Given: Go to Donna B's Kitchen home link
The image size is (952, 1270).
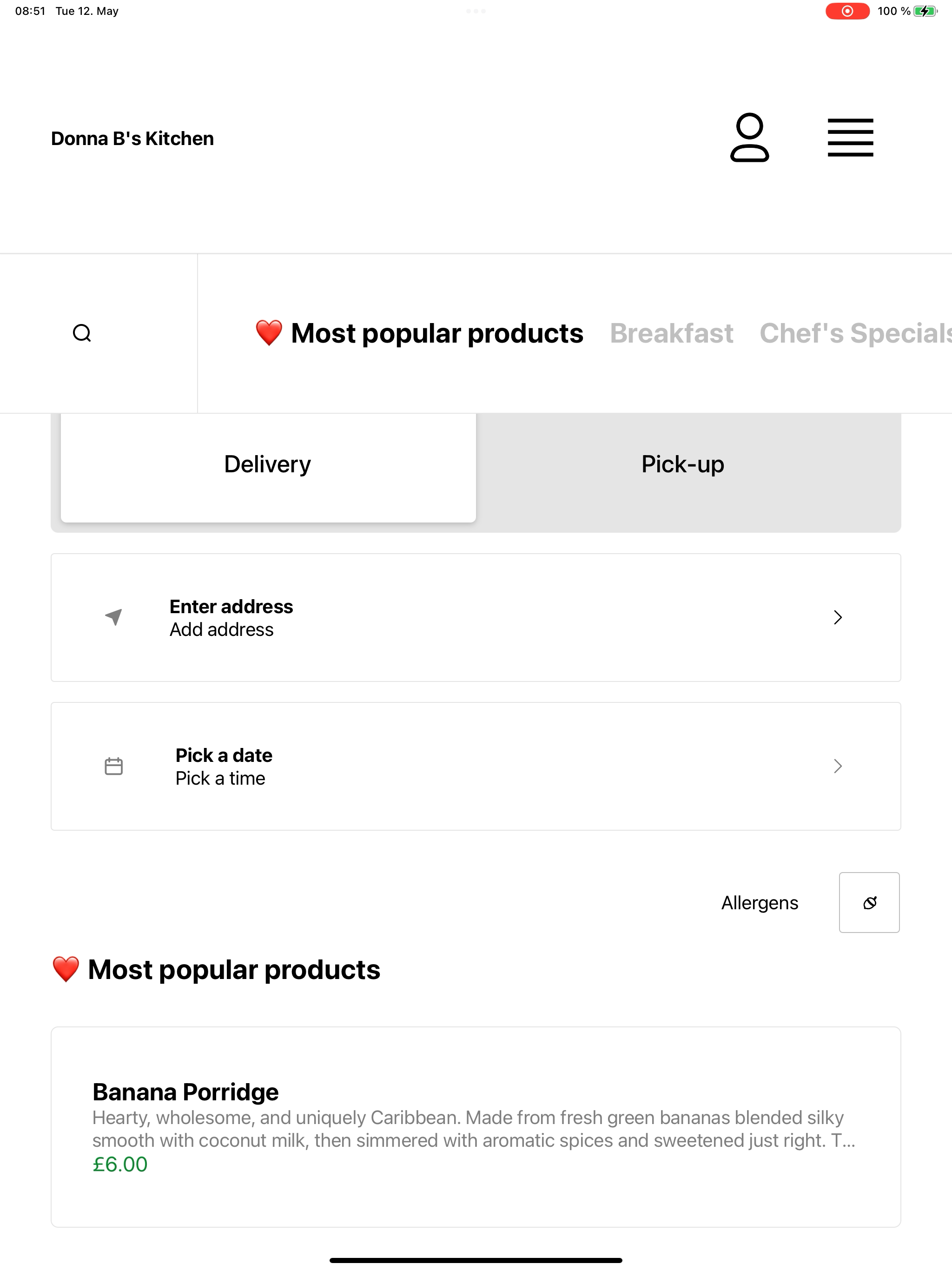Looking at the screenshot, I should 132,139.
